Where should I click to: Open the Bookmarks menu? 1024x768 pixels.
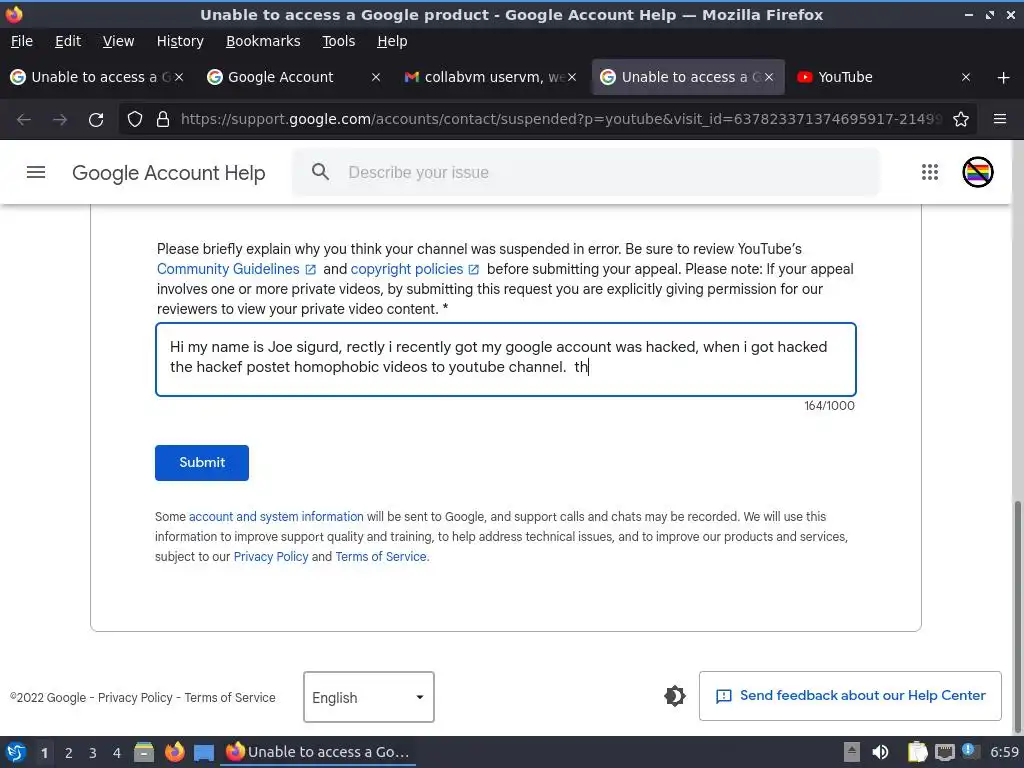pos(263,41)
